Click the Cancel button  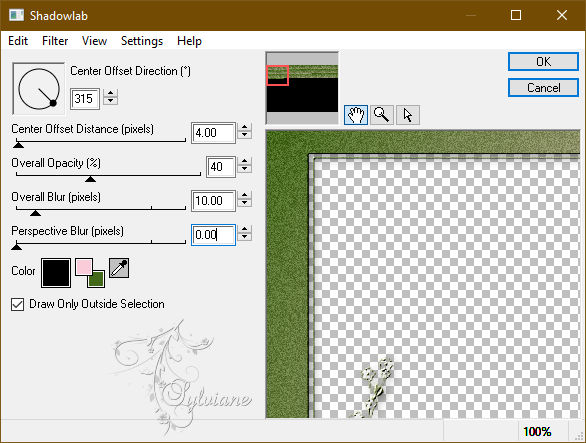tap(543, 88)
